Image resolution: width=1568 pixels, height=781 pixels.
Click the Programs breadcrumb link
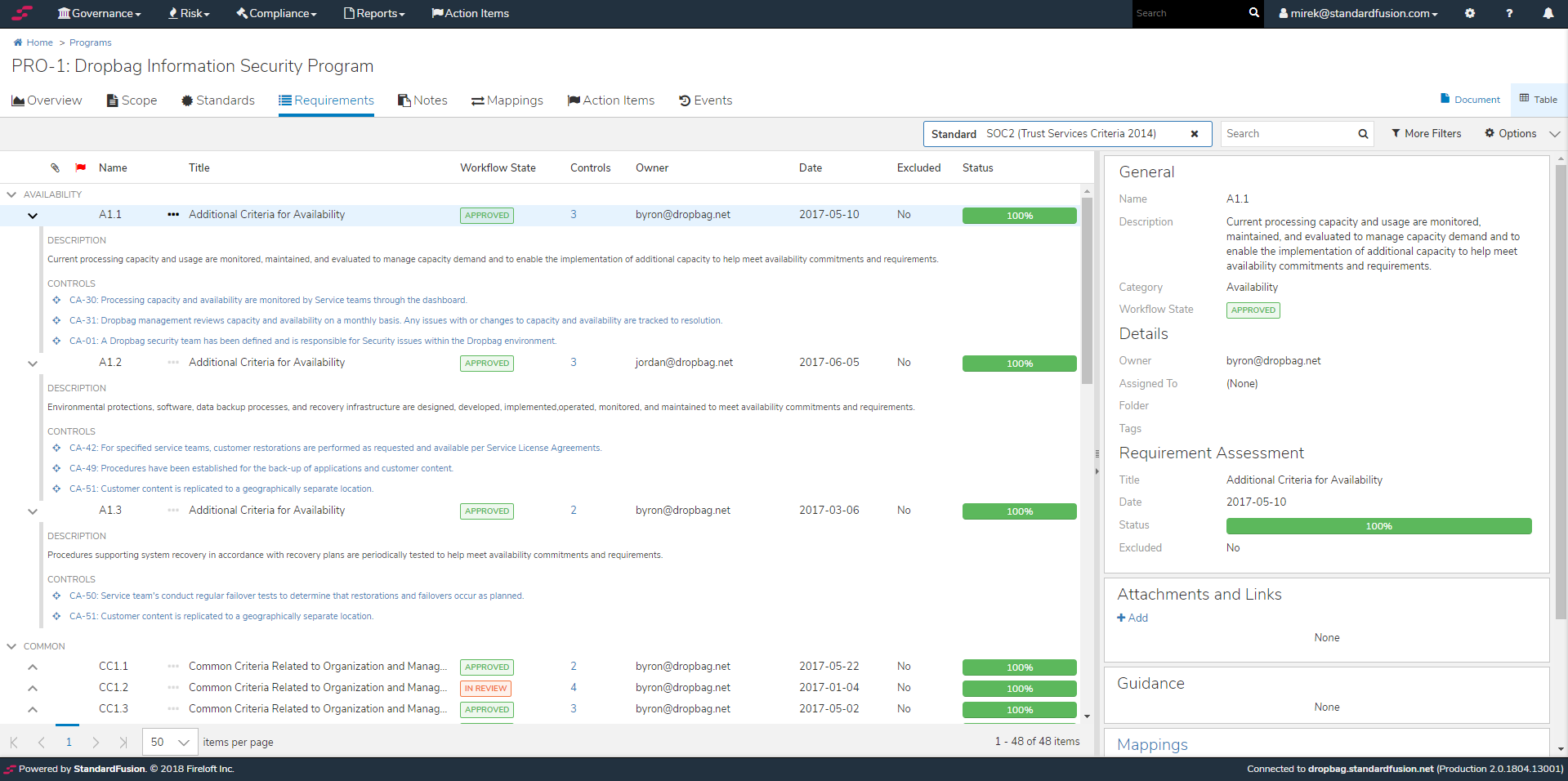click(91, 42)
